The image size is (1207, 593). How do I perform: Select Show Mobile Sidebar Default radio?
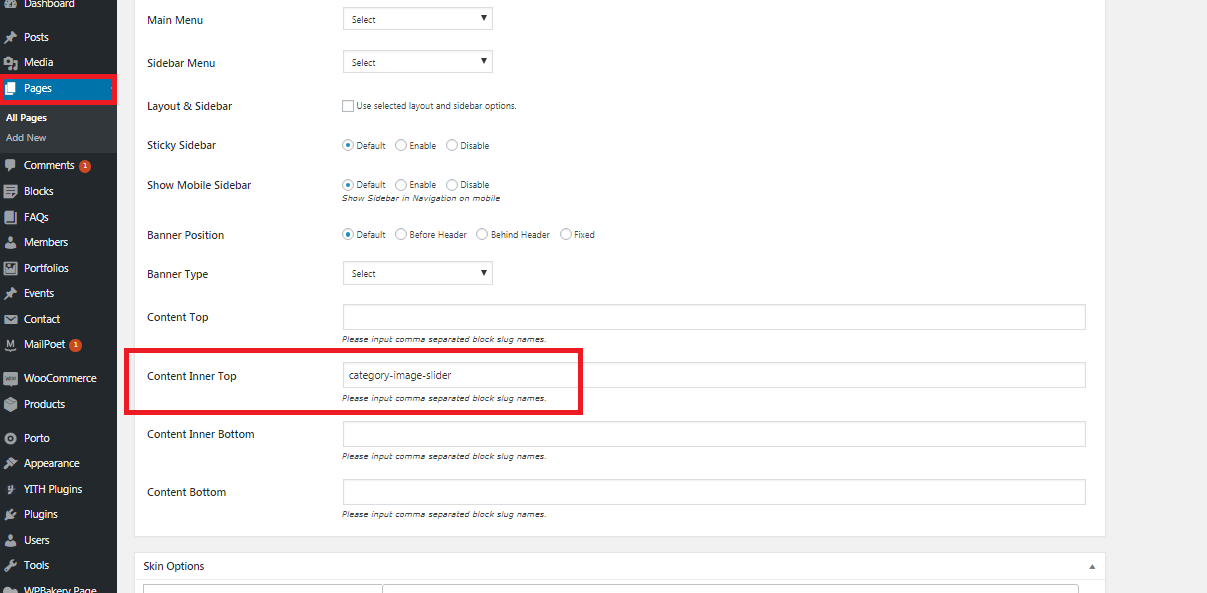348,184
